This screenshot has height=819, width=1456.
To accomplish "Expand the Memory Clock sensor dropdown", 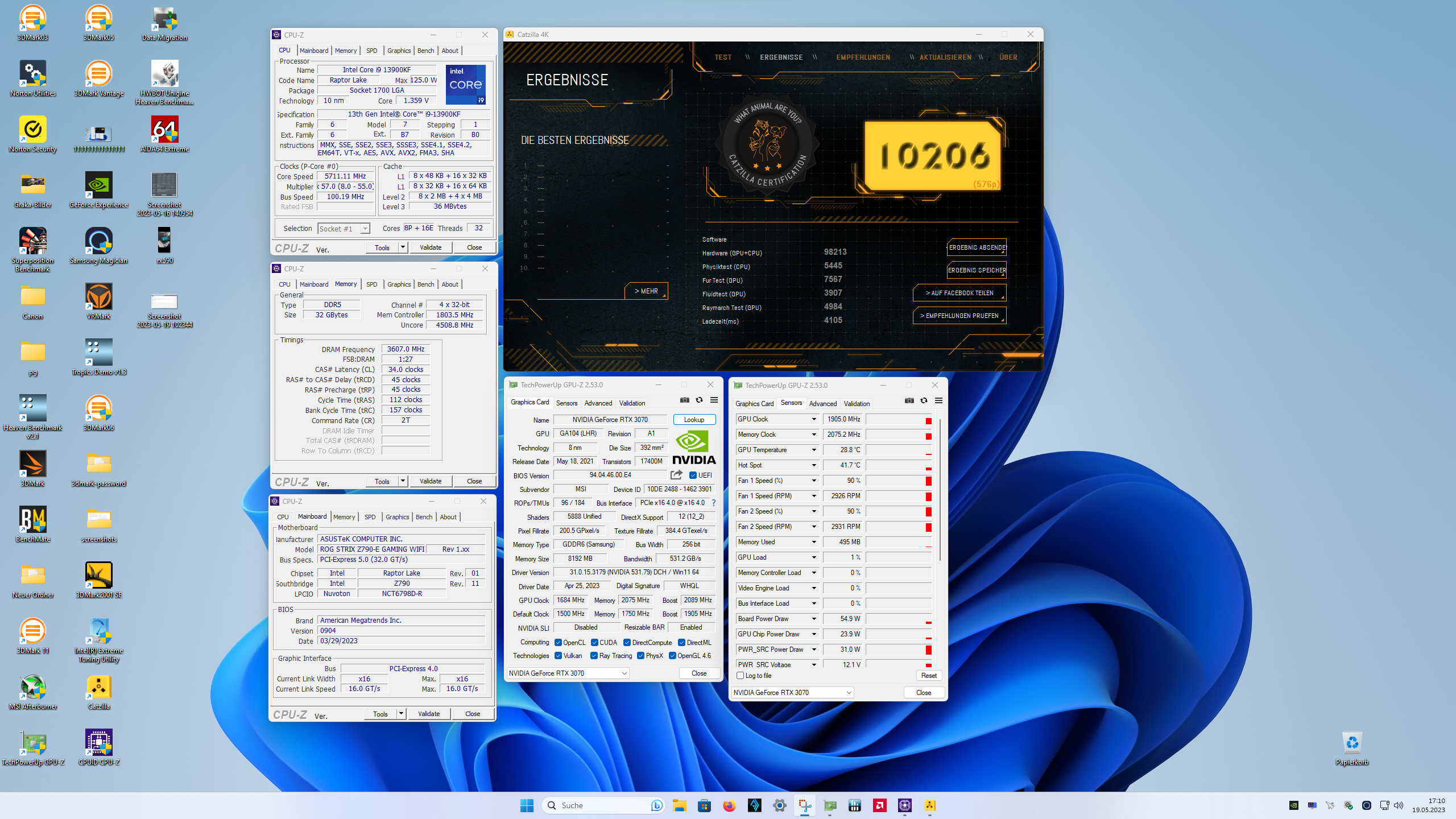I will tap(814, 435).
